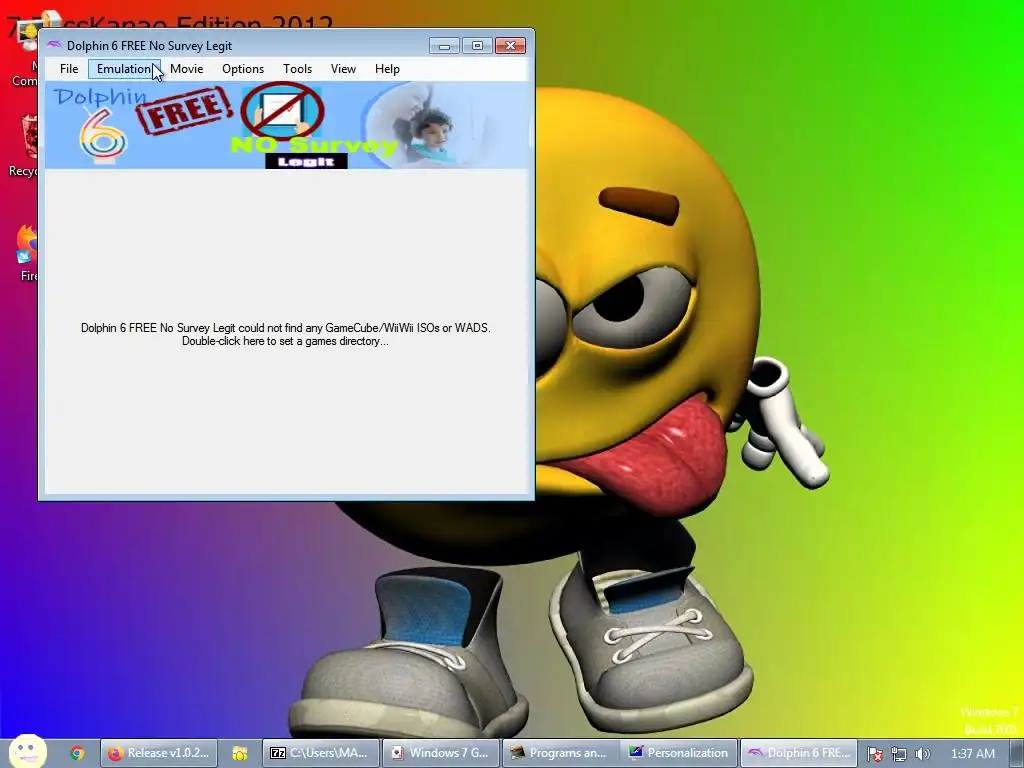
Task: Click the Show desktop button
Action: (1017, 753)
